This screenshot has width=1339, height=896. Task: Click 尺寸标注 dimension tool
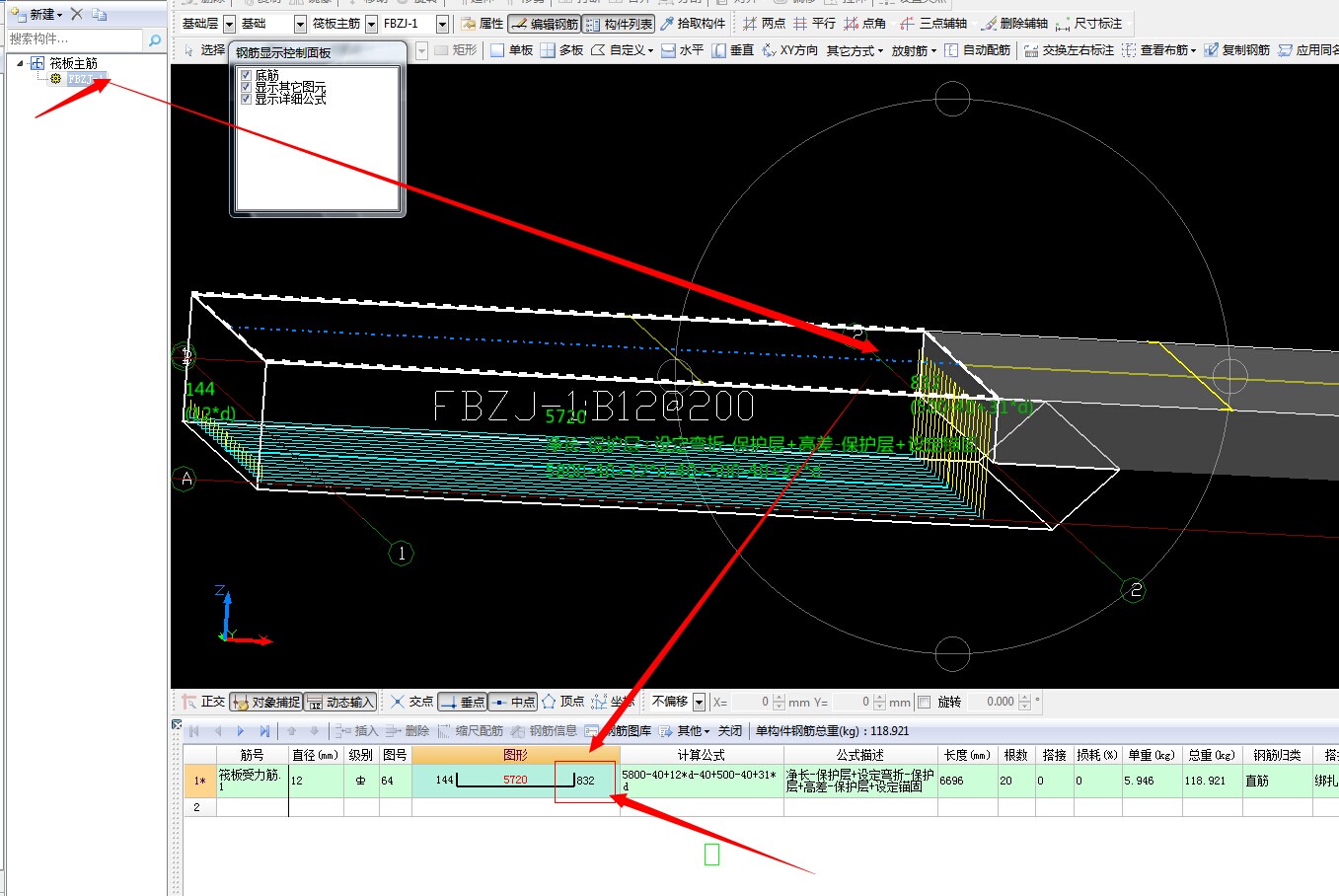tap(1088, 24)
